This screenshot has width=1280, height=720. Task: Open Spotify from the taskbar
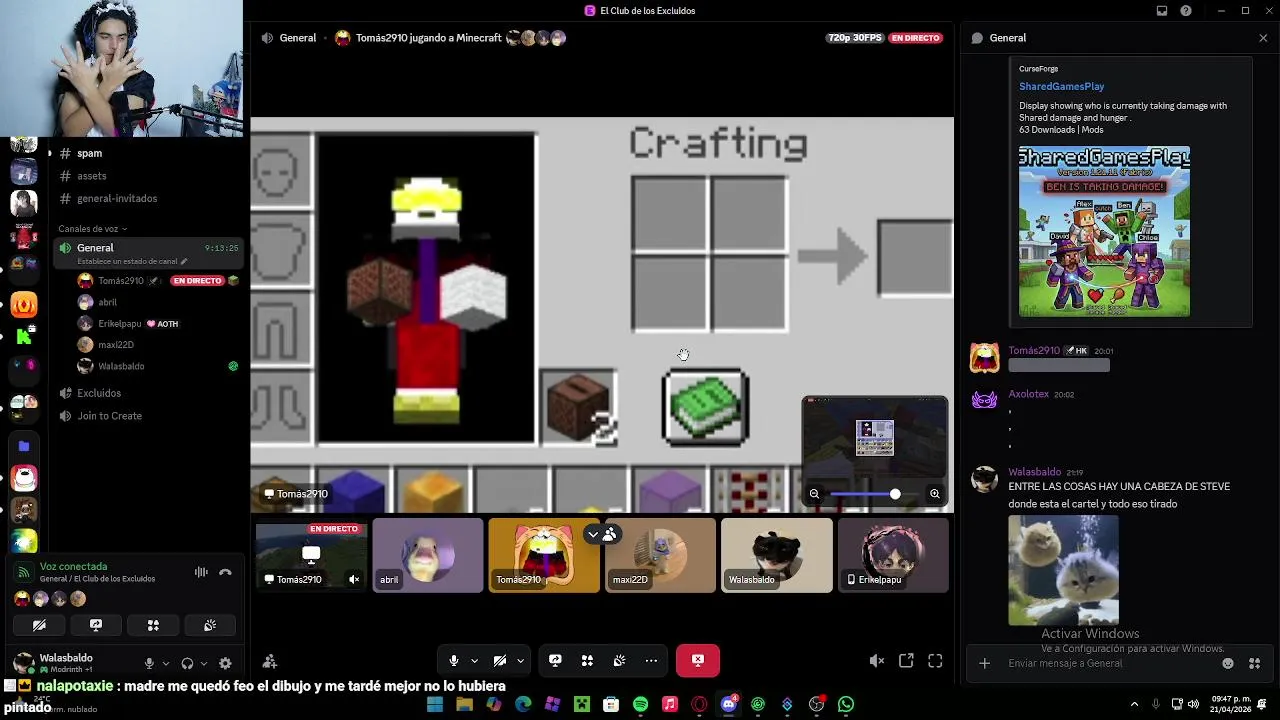point(640,705)
